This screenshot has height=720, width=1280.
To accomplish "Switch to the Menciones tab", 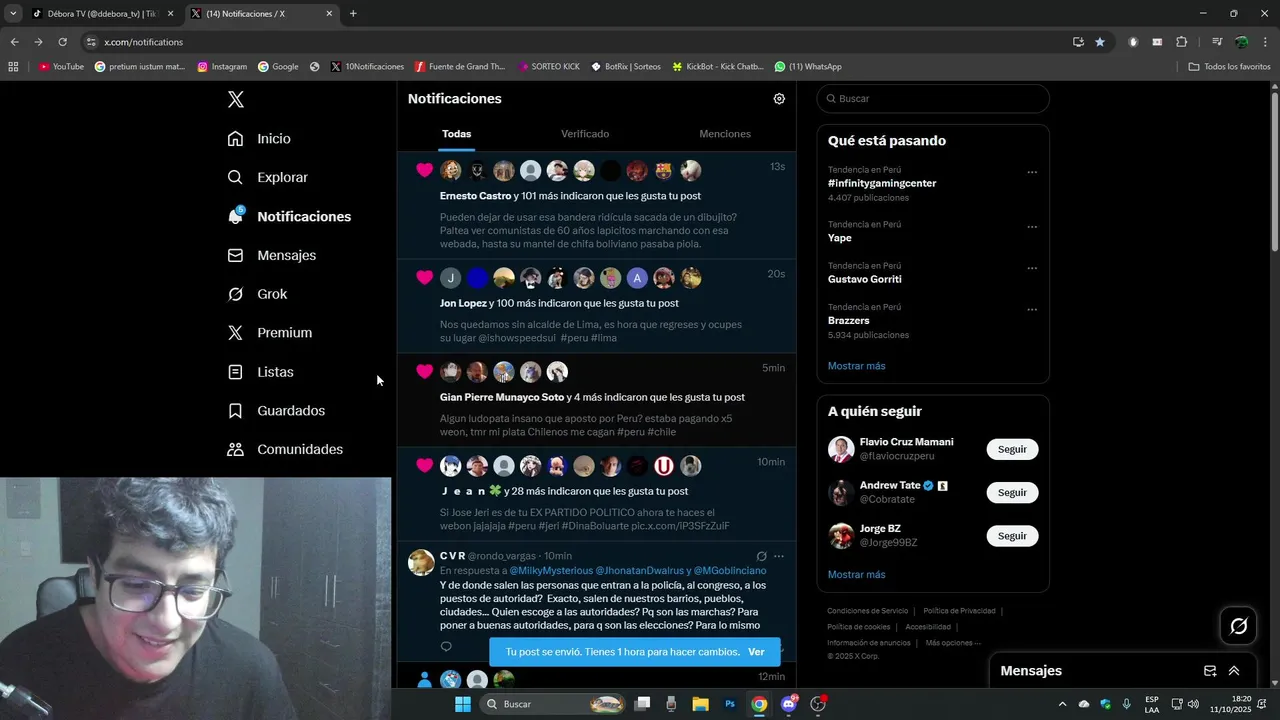I will click(725, 134).
